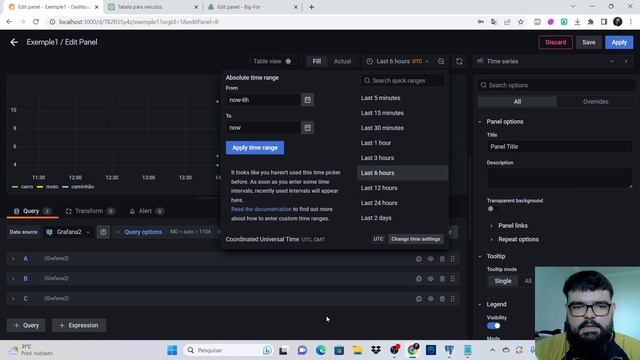Open new browser tab

311,7
